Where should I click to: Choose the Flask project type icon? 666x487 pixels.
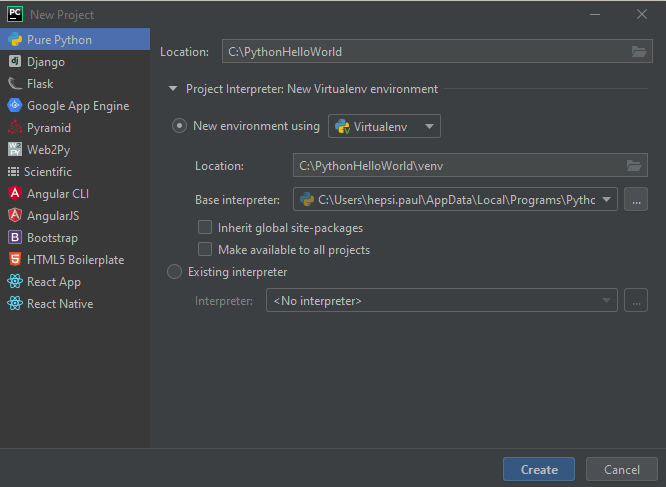click(15, 84)
